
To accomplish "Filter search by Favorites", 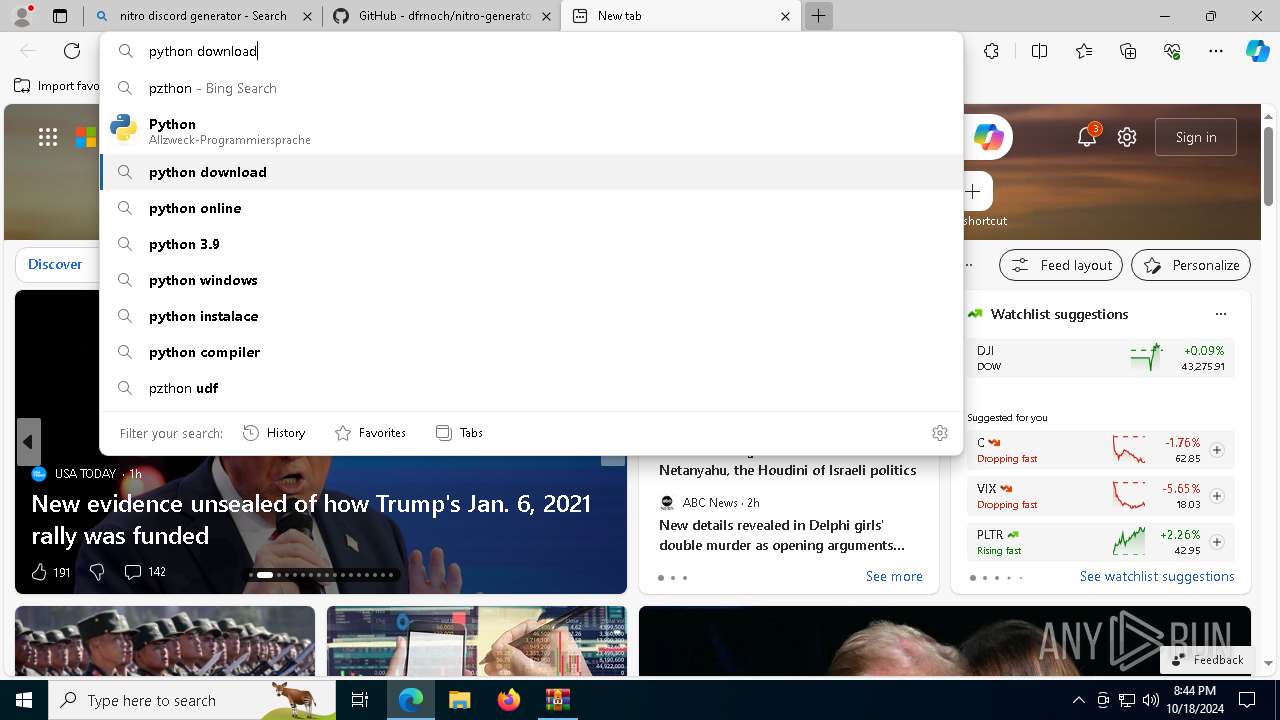I will click(370, 433).
